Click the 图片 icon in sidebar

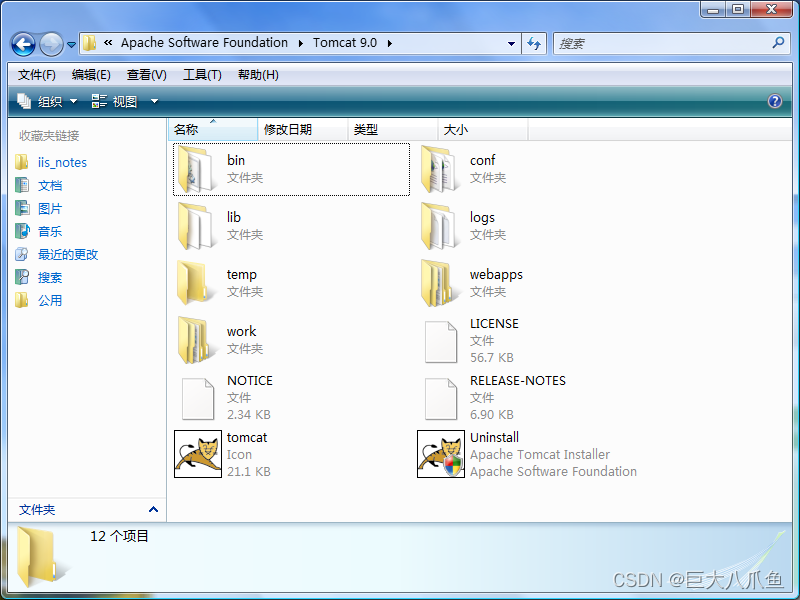click(21, 208)
